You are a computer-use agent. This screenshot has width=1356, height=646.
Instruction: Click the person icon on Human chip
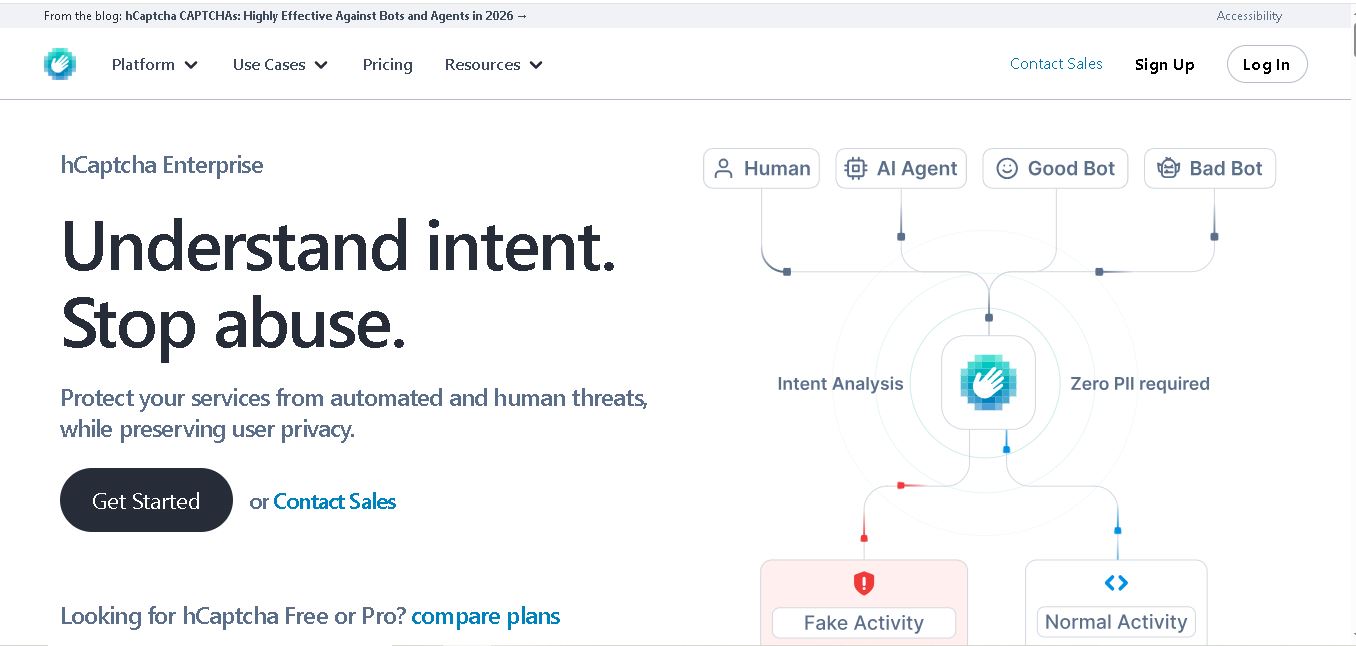[724, 168]
